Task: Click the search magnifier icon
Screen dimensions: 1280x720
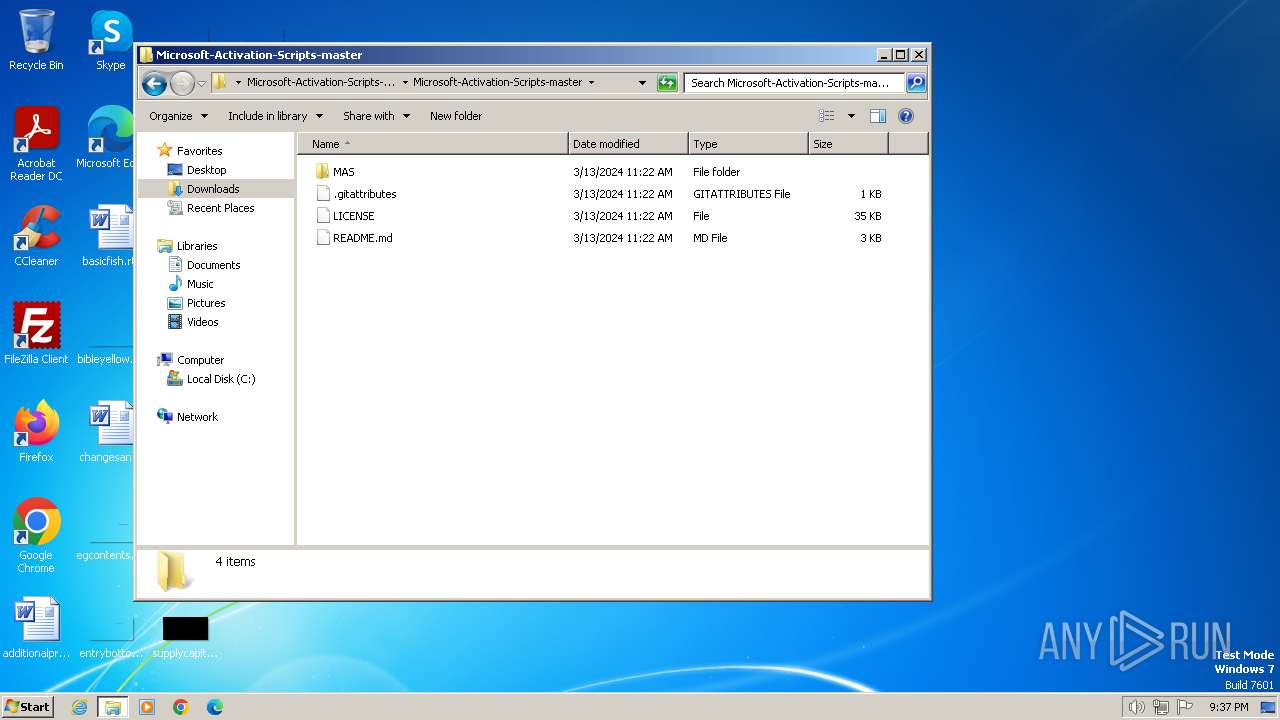Action: pyautogui.click(x=916, y=83)
